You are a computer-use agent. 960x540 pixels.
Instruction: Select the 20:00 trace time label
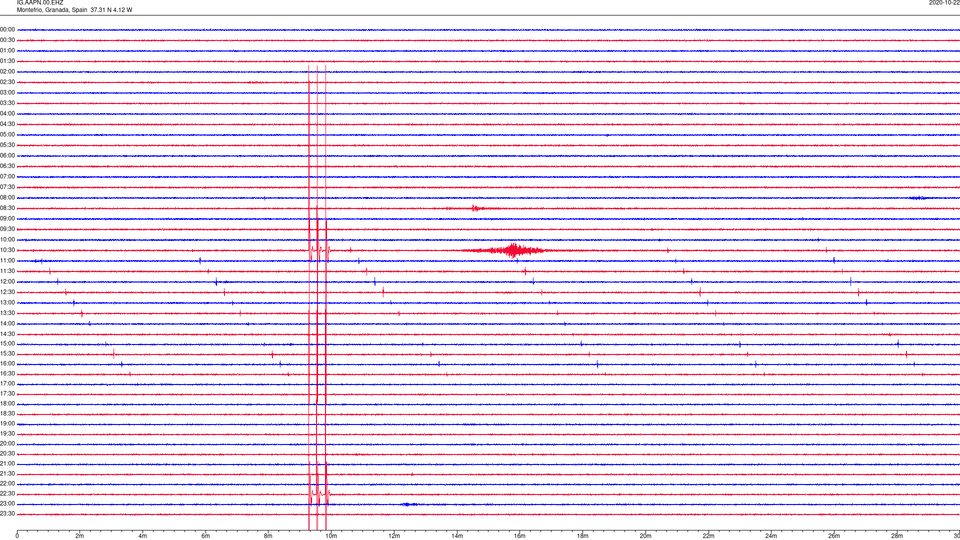point(7,443)
